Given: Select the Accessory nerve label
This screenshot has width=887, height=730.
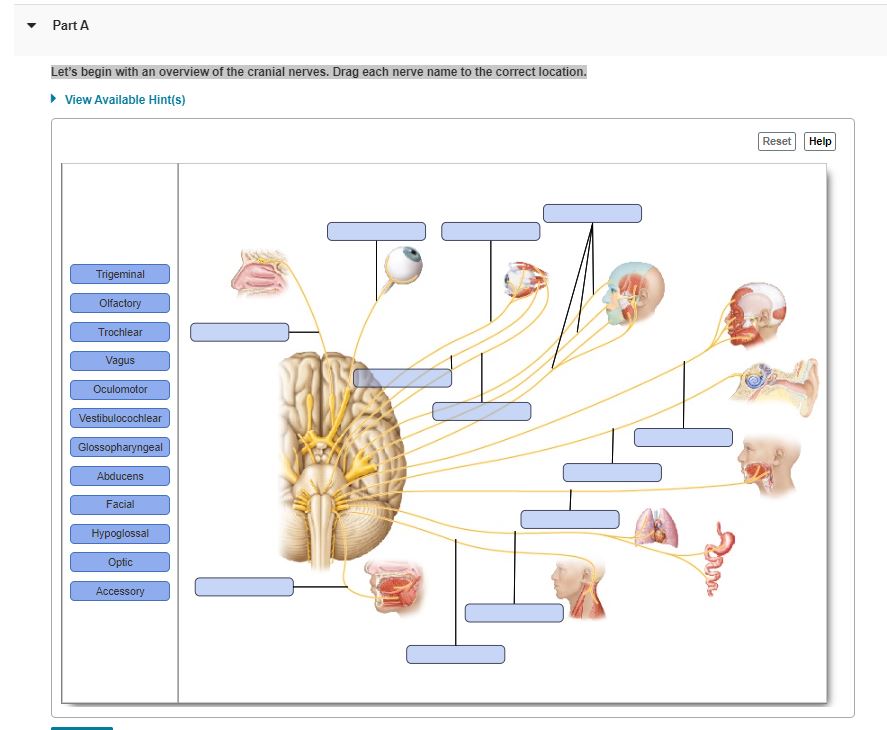Looking at the screenshot, I should click(120, 591).
